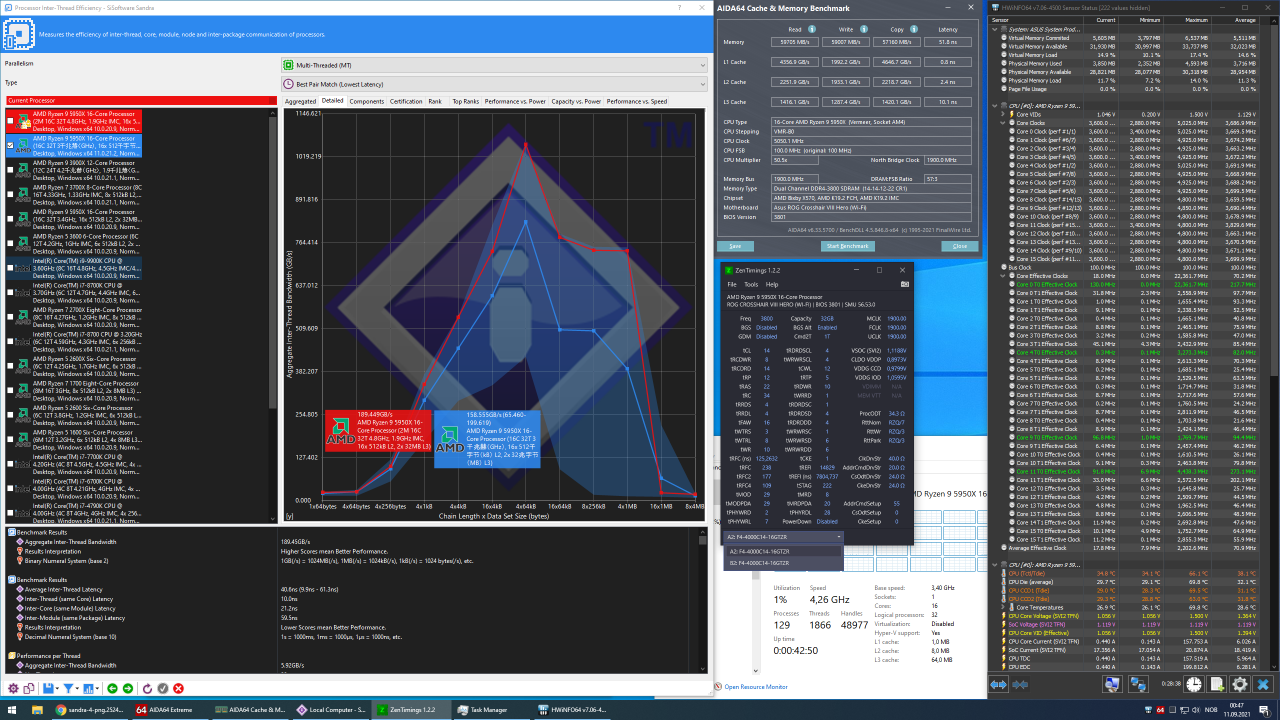Collapse the Core Clocks tree in HWiNFO

1002,121
